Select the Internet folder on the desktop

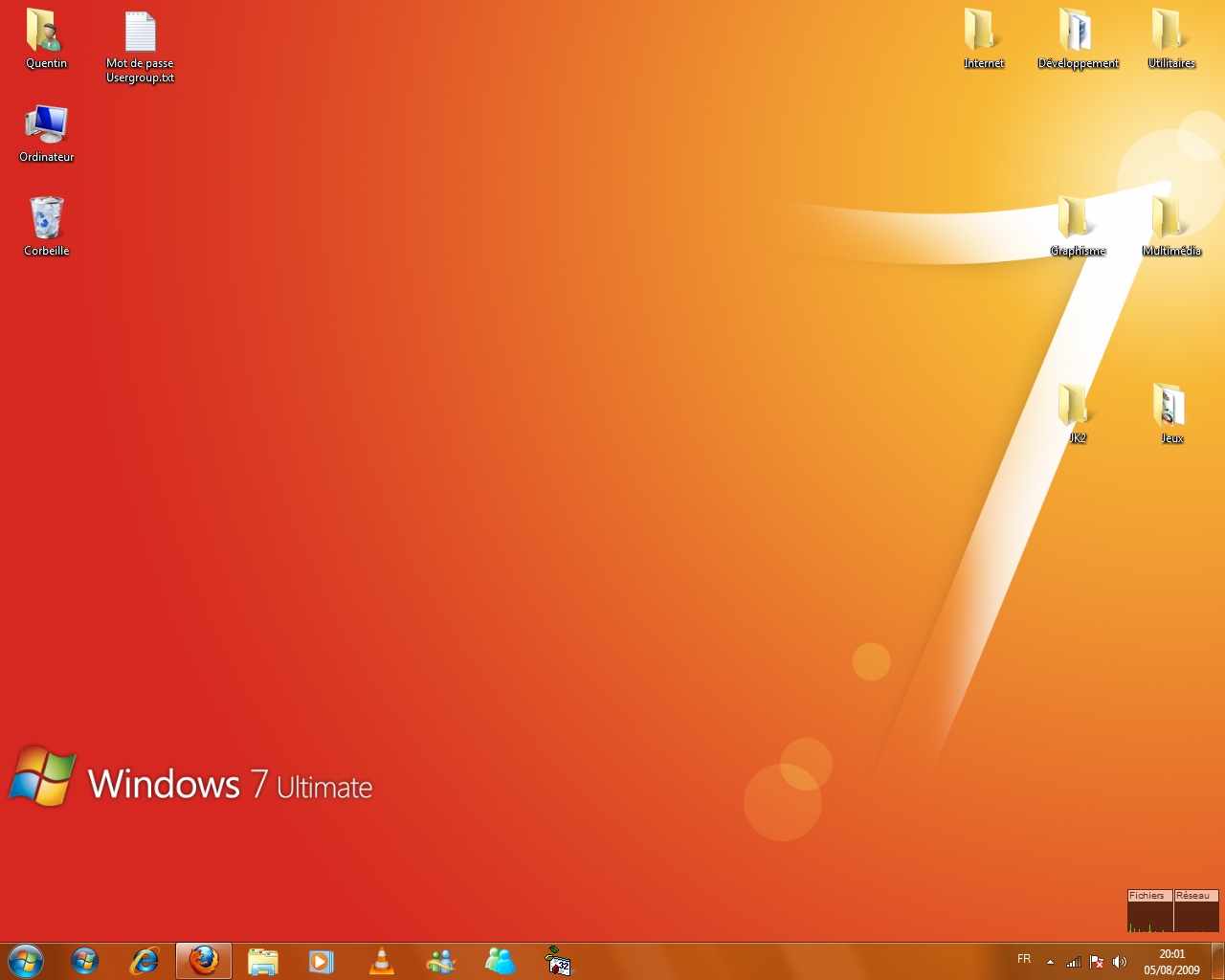click(x=983, y=39)
